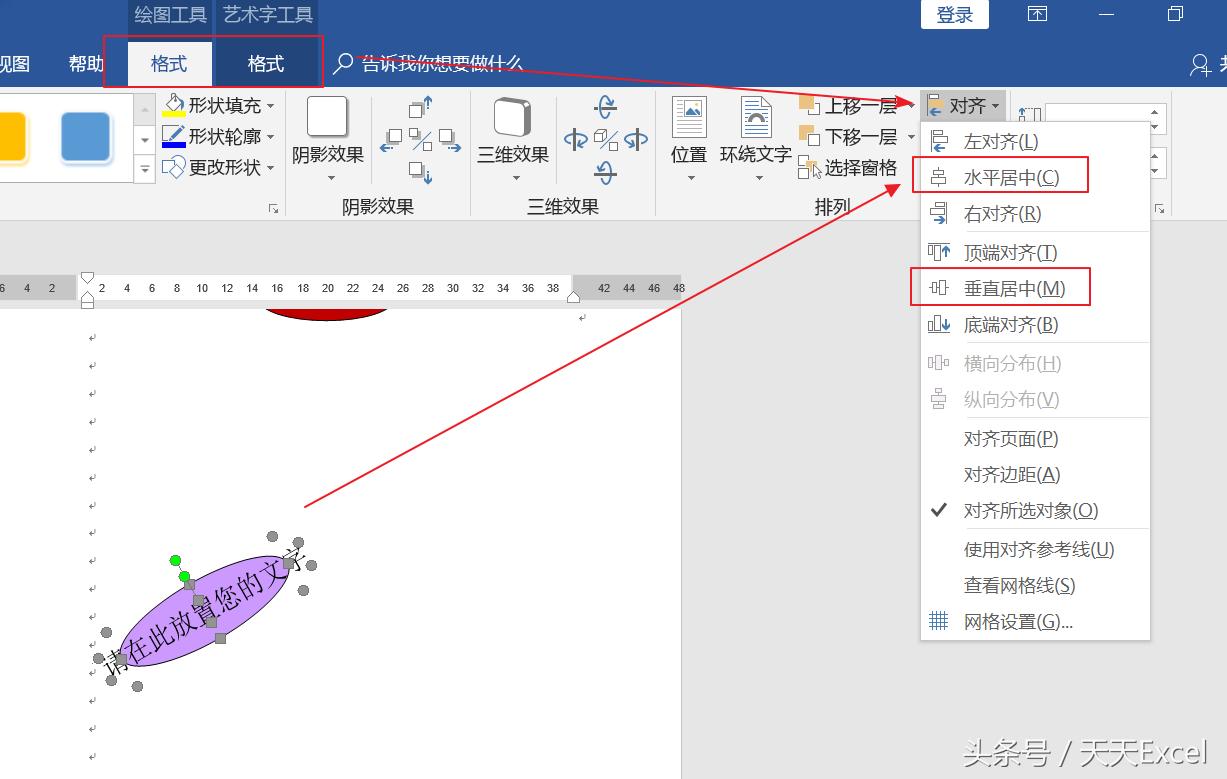Open the 三维效果 gallery

[x=512, y=135]
